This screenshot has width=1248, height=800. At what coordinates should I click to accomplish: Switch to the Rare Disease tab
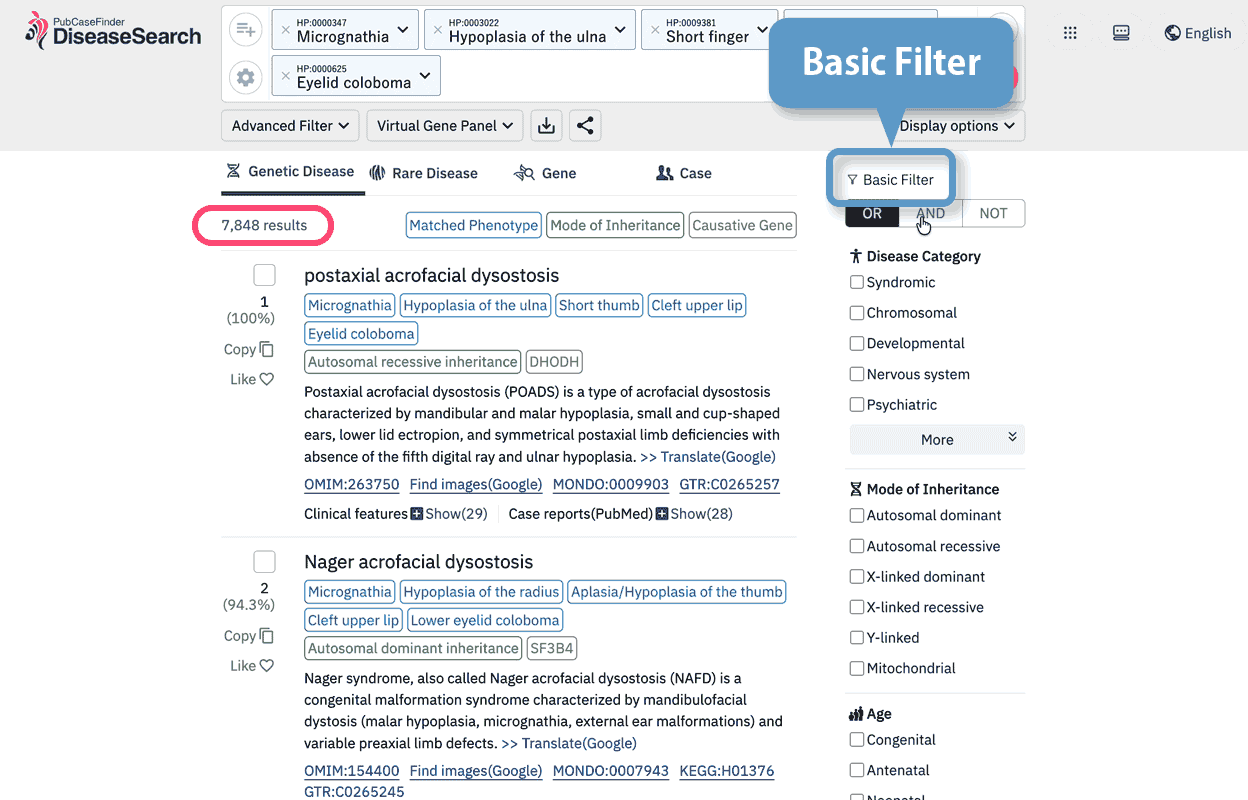[424, 173]
